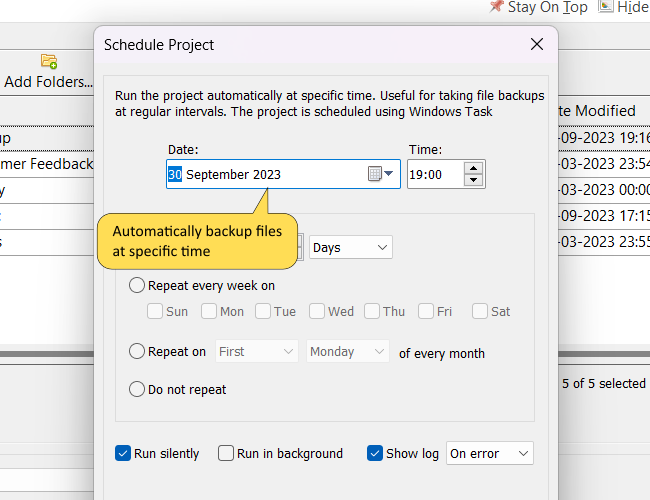Expand the On error log dropdown
Viewport: 650px width, 500px height.
pyautogui.click(x=489, y=453)
